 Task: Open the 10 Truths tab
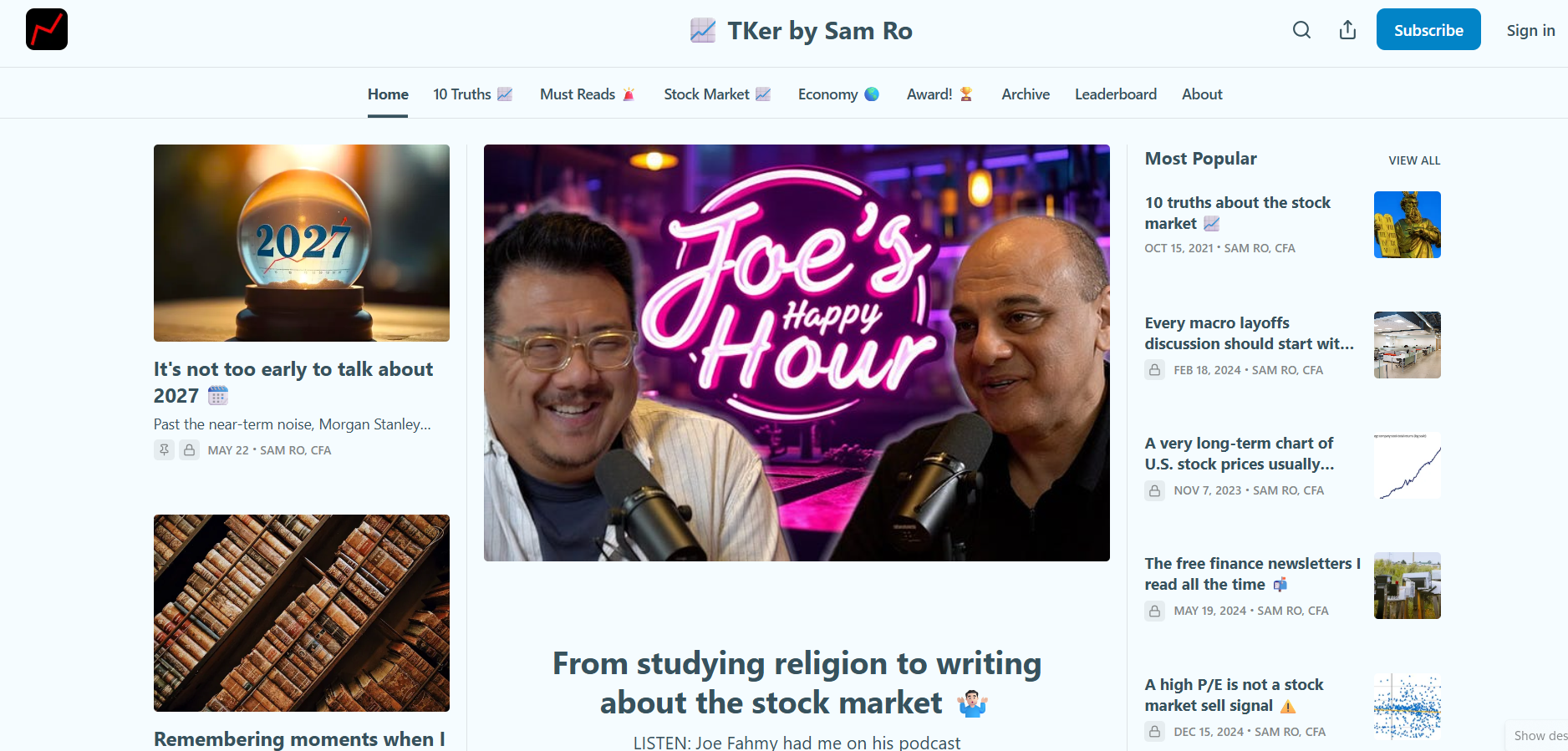click(472, 94)
